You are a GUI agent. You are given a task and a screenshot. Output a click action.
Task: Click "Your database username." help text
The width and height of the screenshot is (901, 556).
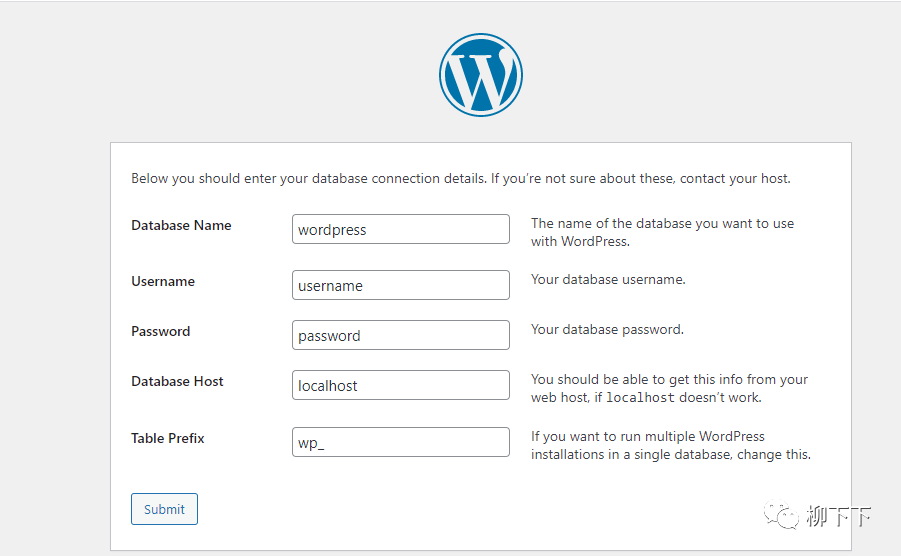608,279
